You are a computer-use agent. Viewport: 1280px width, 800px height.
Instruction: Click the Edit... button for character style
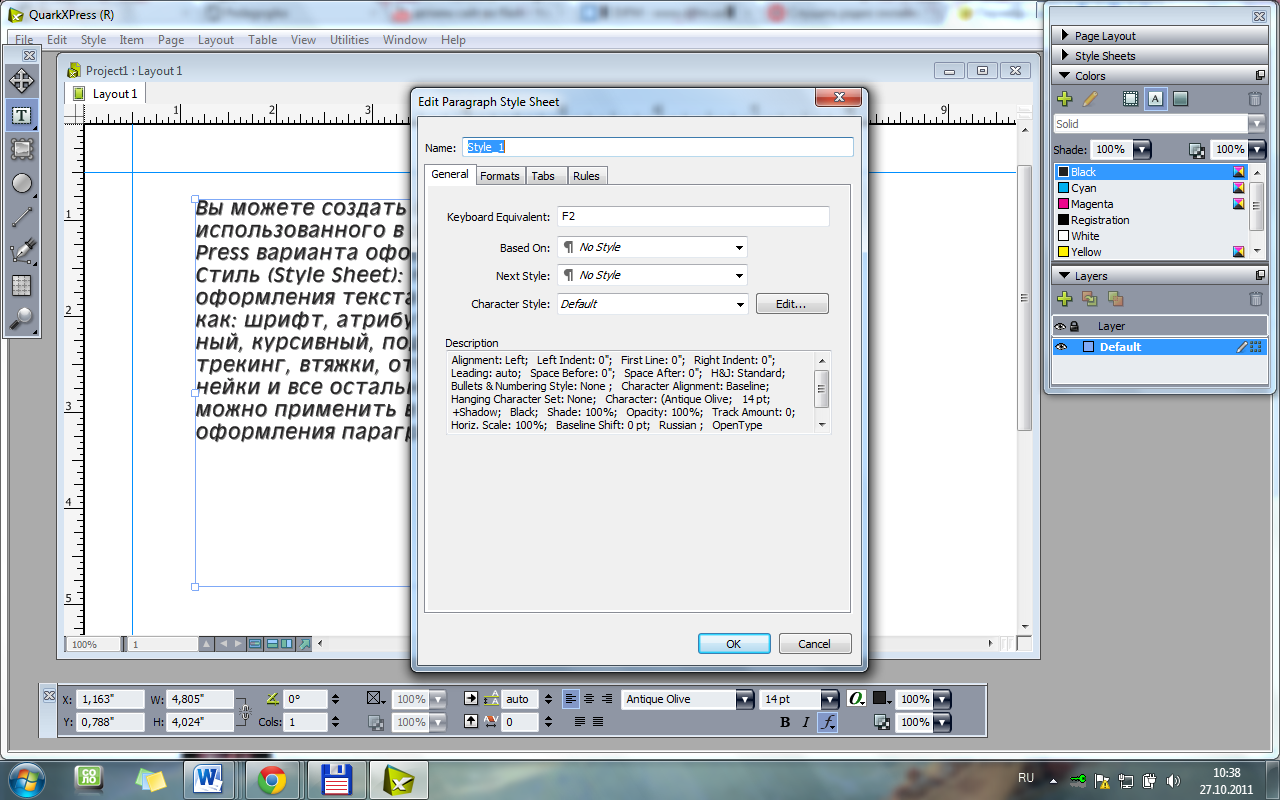792,304
